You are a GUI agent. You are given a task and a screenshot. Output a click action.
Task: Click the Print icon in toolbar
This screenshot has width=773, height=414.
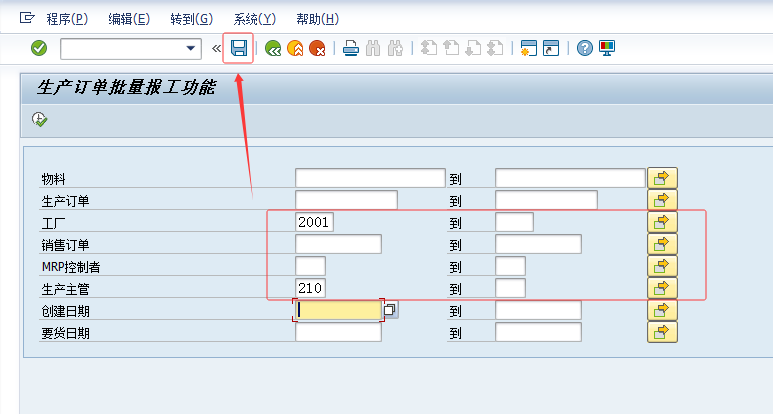(x=351, y=48)
